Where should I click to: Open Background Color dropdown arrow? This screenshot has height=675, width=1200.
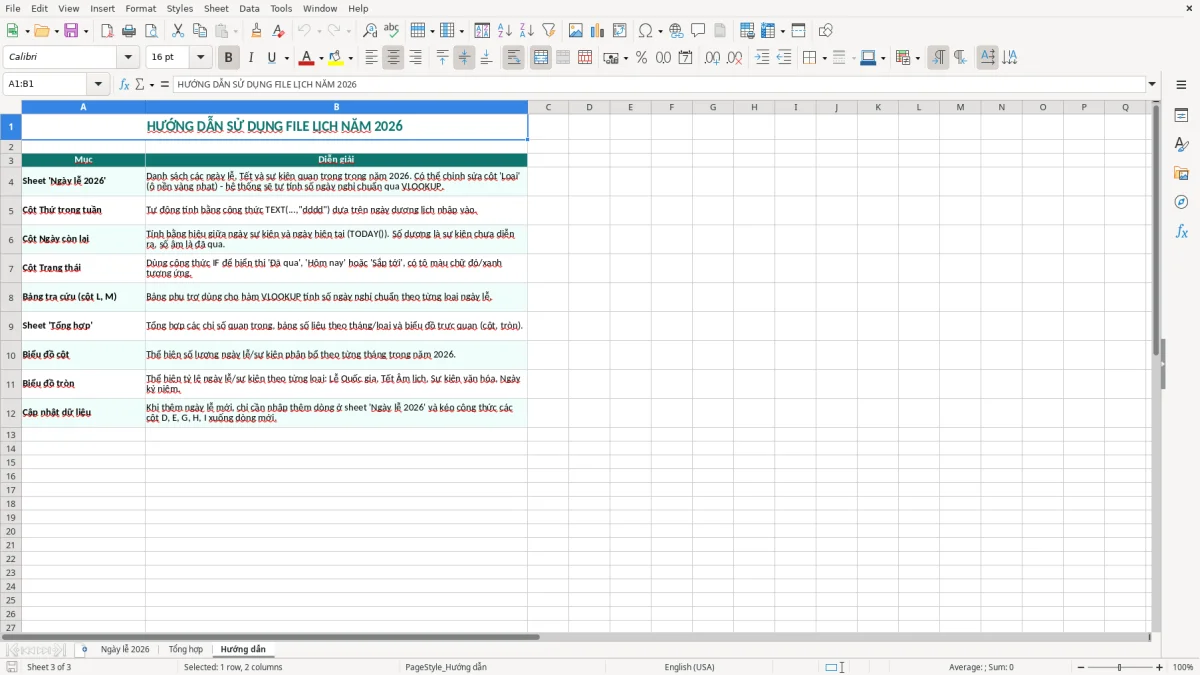click(350, 58)
